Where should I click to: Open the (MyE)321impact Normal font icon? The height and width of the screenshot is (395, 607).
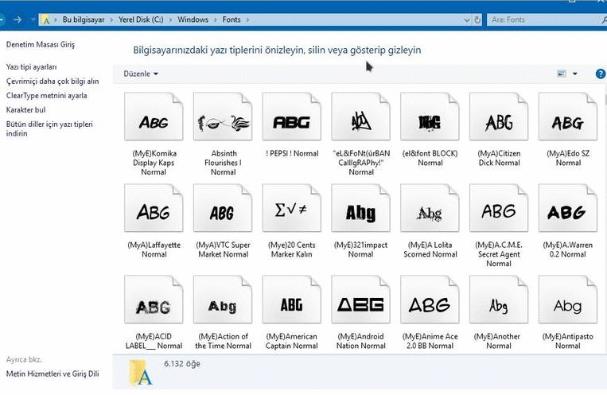[360, 208]
